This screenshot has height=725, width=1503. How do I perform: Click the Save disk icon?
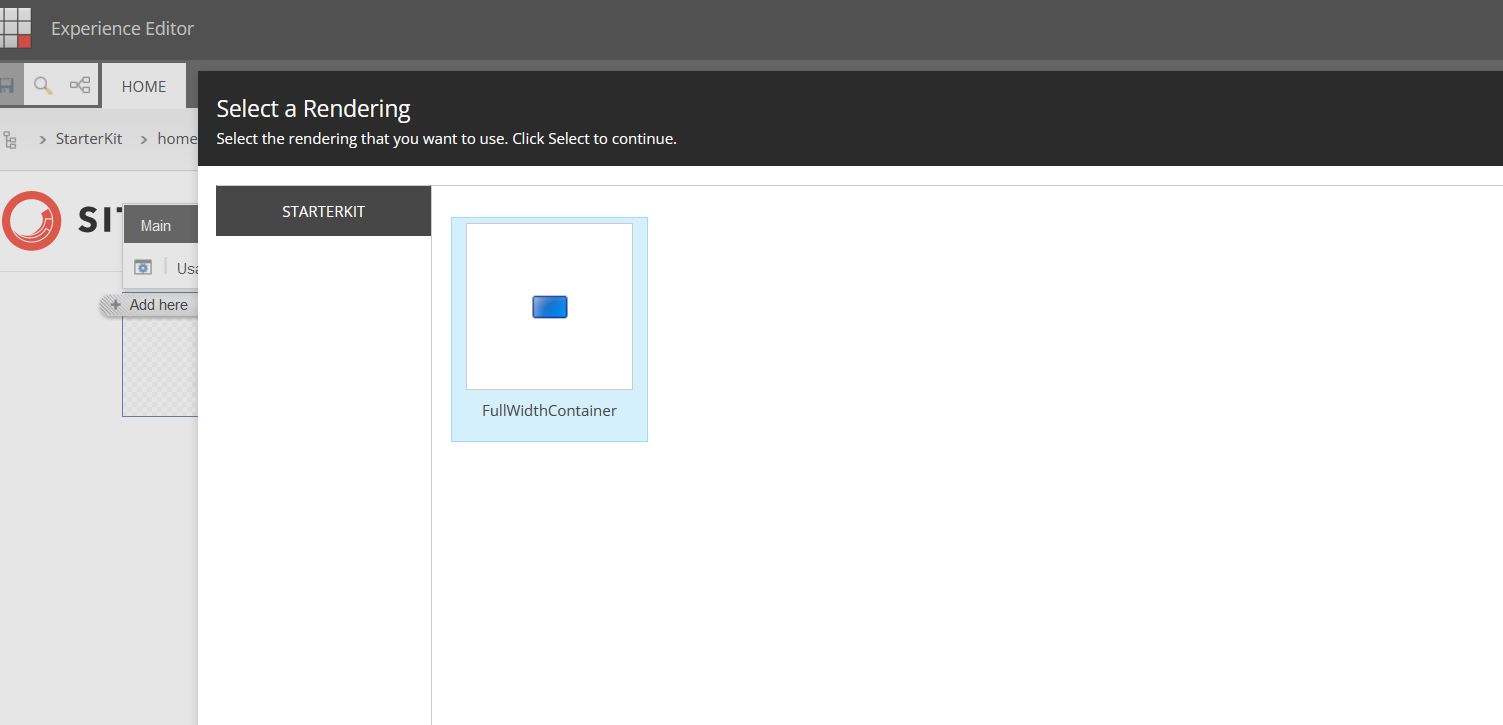(x=7, y=86)
